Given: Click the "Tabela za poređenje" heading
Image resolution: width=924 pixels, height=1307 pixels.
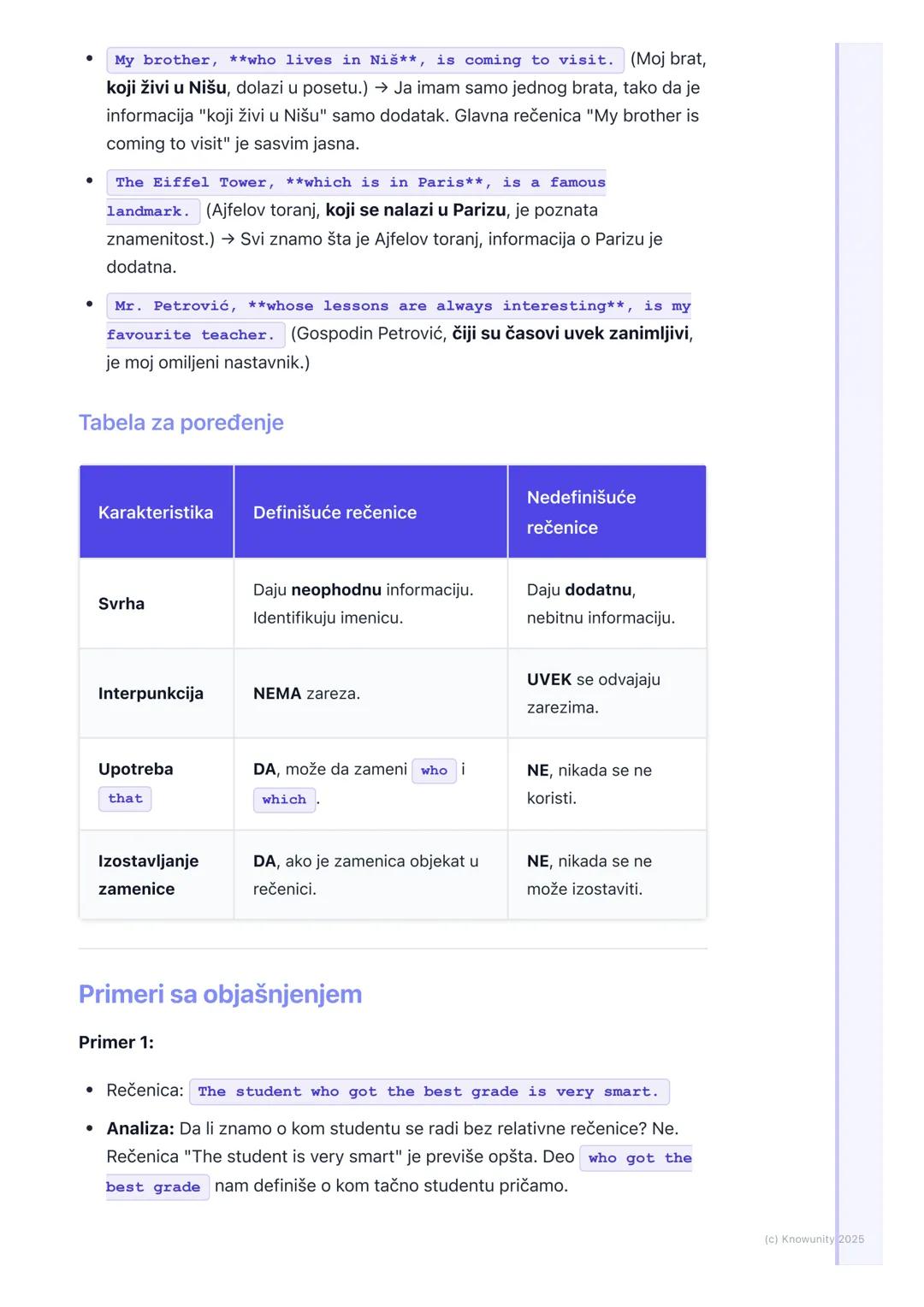Looking at the screenshot, I should pos(181,423).
